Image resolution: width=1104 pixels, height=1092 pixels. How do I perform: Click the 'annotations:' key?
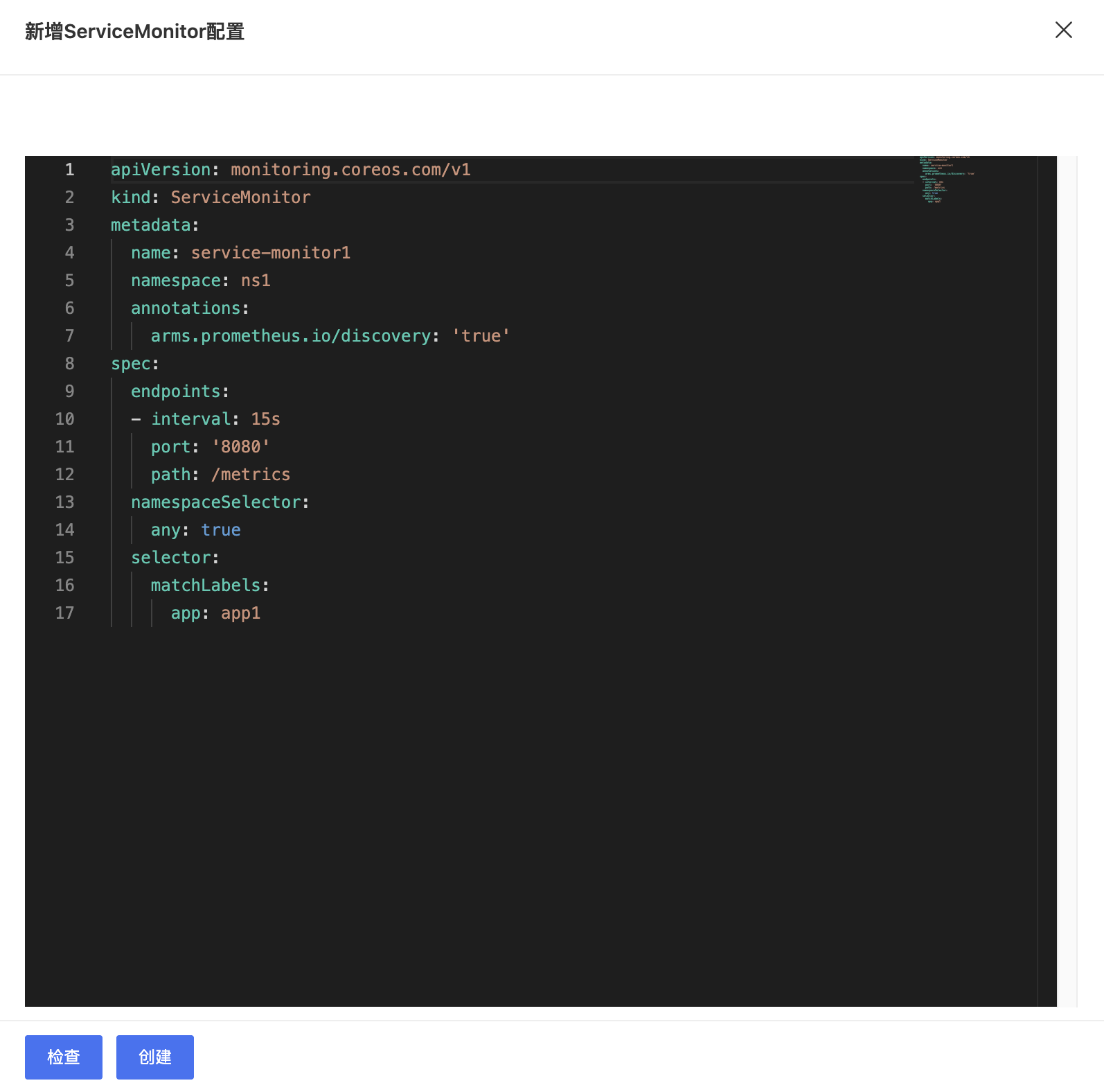click(x=190, y=308)
